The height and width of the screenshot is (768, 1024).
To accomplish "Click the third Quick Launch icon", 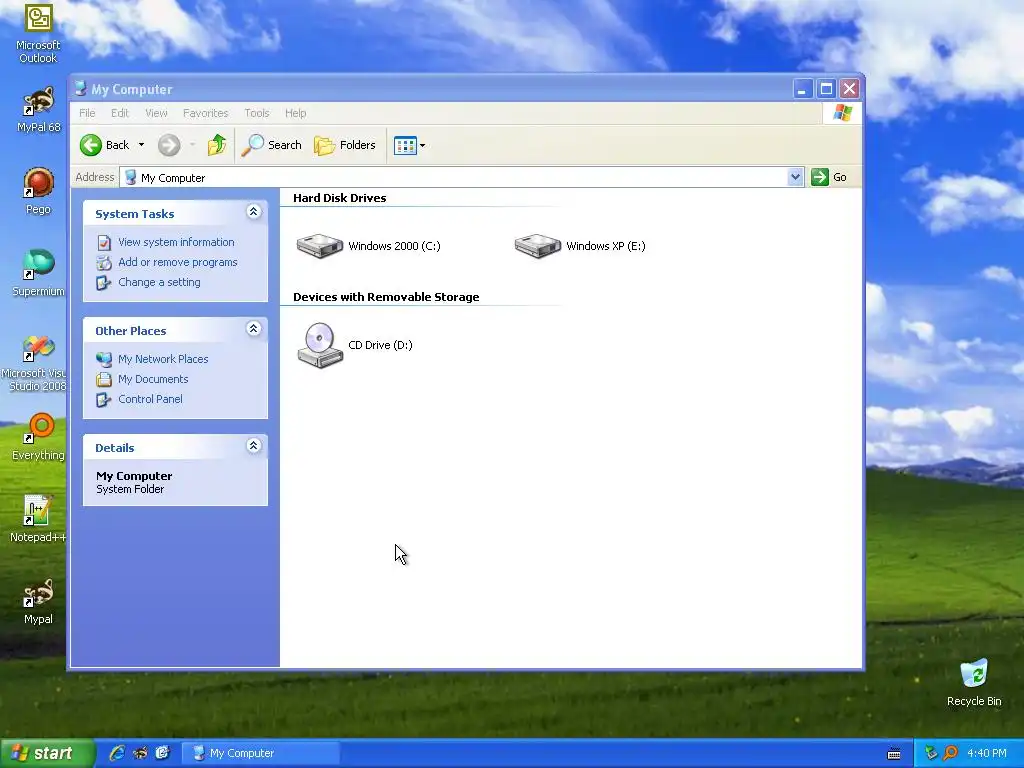I will click(163, 753).
